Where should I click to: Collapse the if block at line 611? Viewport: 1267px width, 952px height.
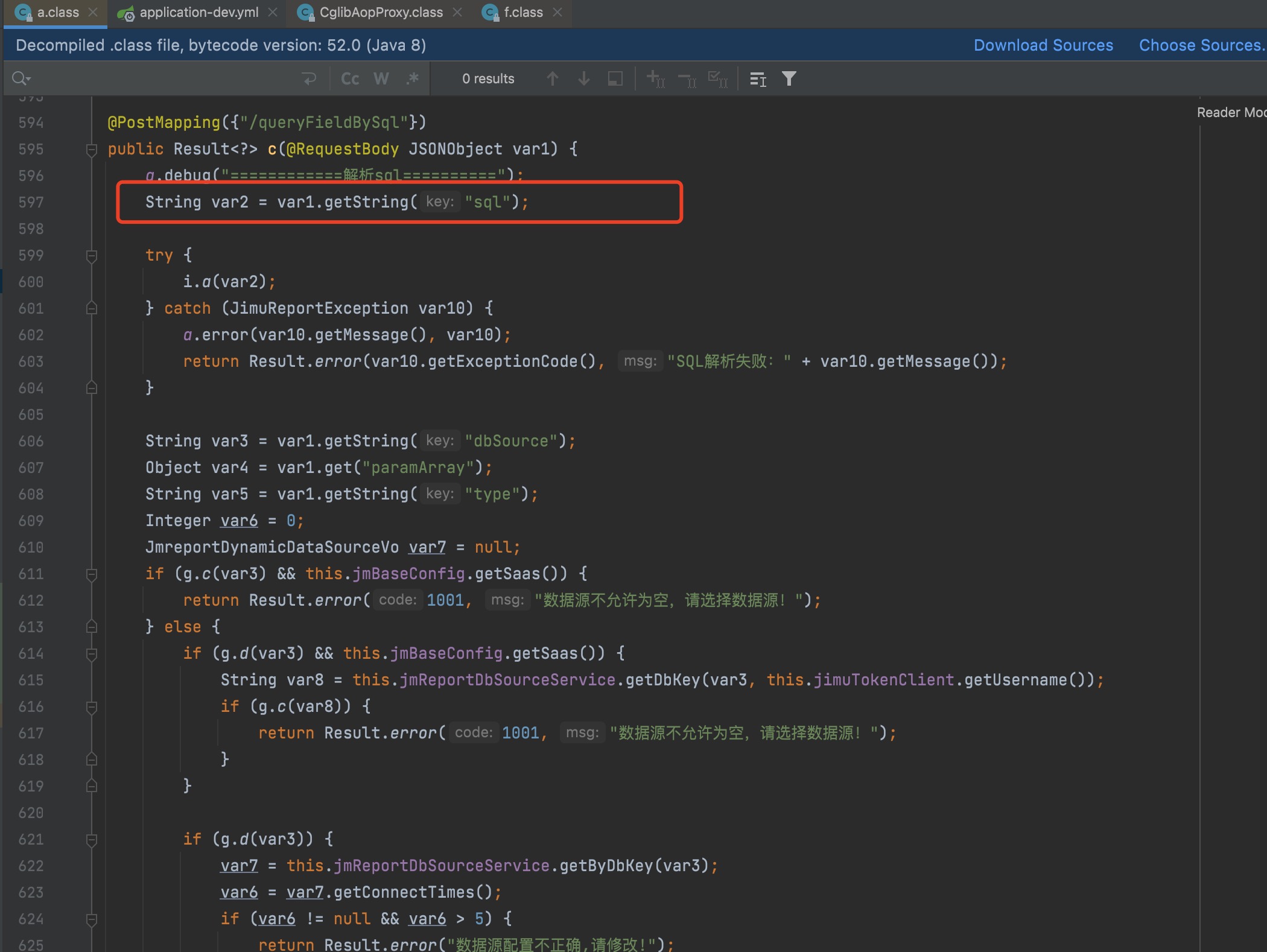tap(92, 574)
